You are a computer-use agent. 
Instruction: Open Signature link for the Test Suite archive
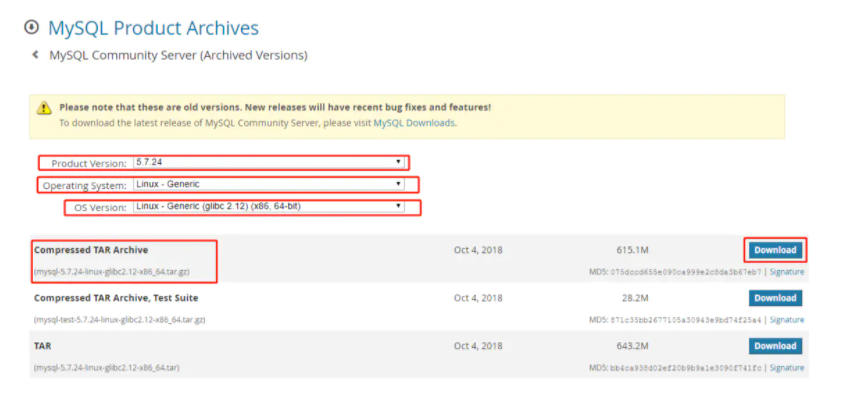click(787, 320)
